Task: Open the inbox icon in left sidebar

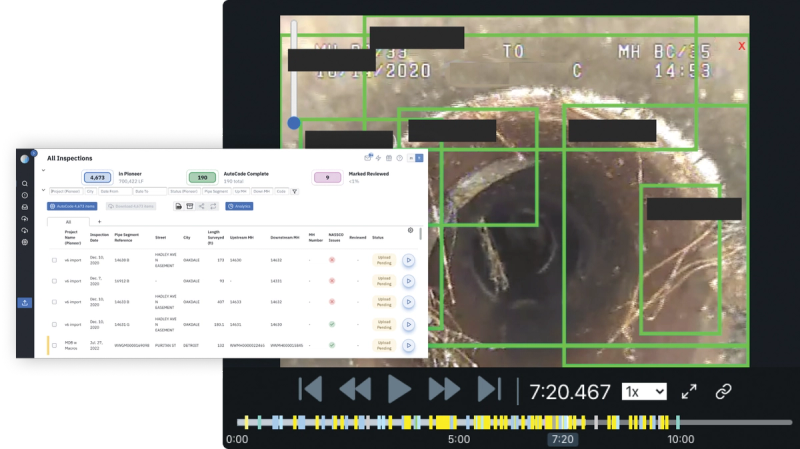Action: coord(24,207)
